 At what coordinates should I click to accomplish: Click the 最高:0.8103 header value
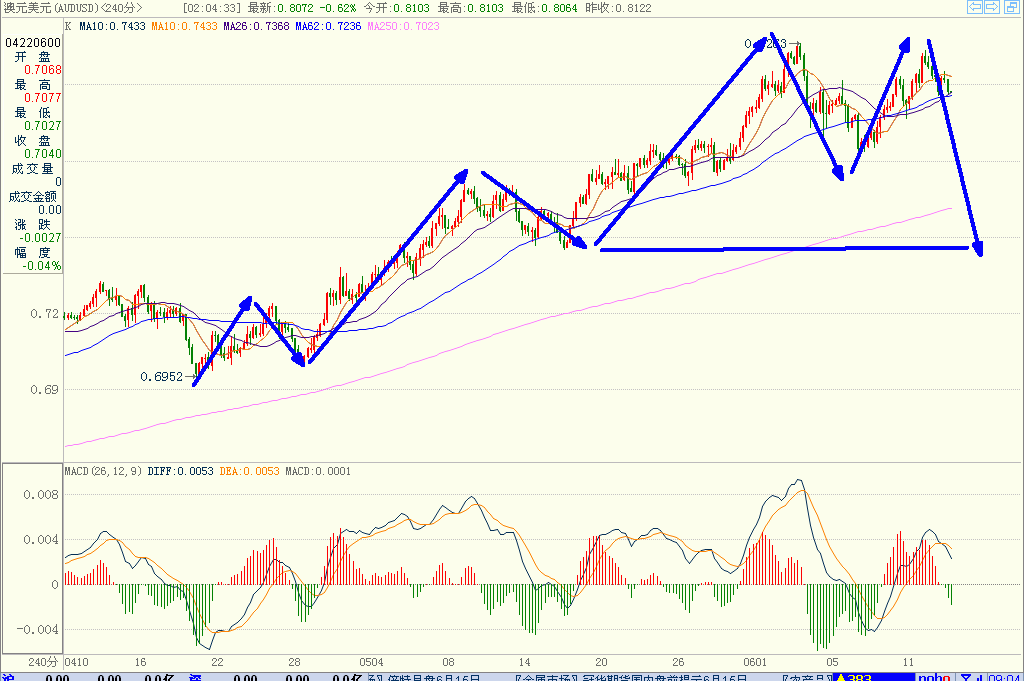(470, 8)
